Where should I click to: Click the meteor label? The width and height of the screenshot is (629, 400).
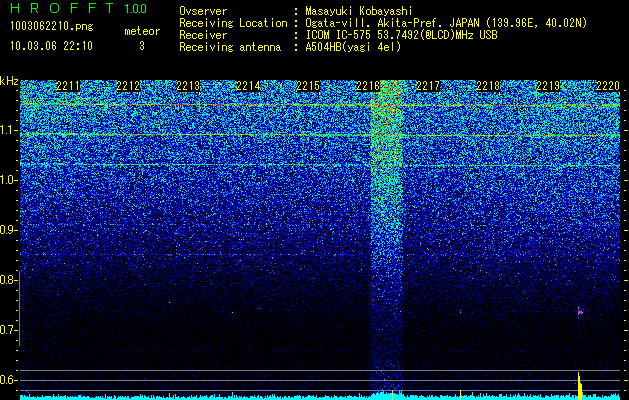pos(142,31)
